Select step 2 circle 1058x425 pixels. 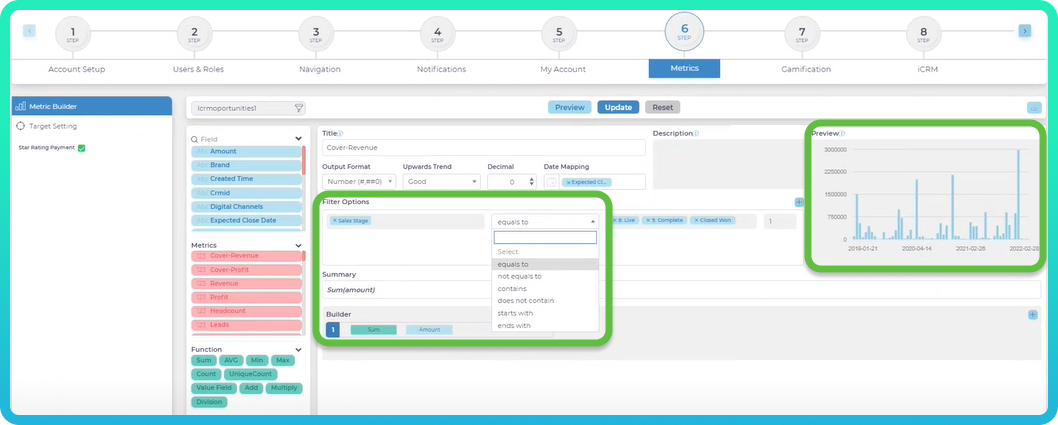[194, 34]
